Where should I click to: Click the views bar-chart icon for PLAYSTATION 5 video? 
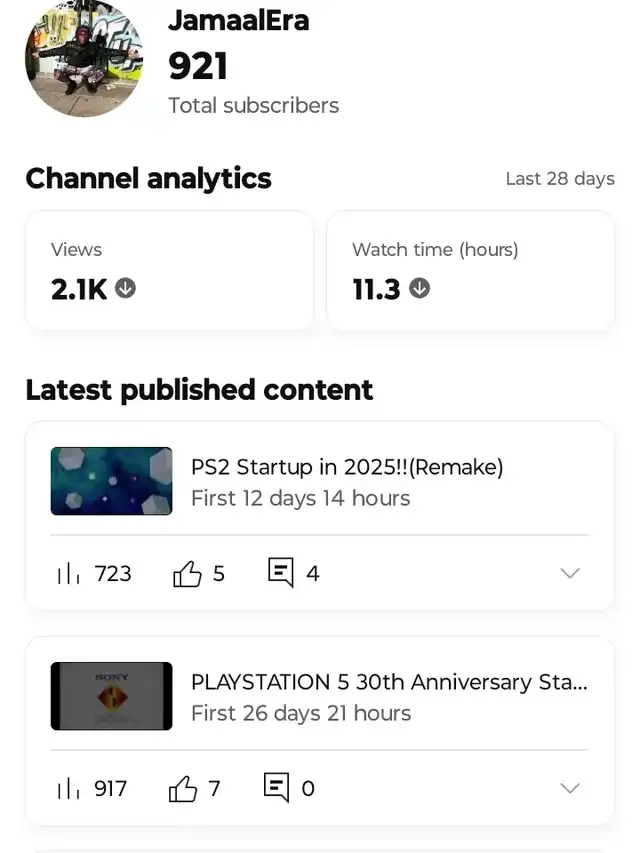click(68, 789)
